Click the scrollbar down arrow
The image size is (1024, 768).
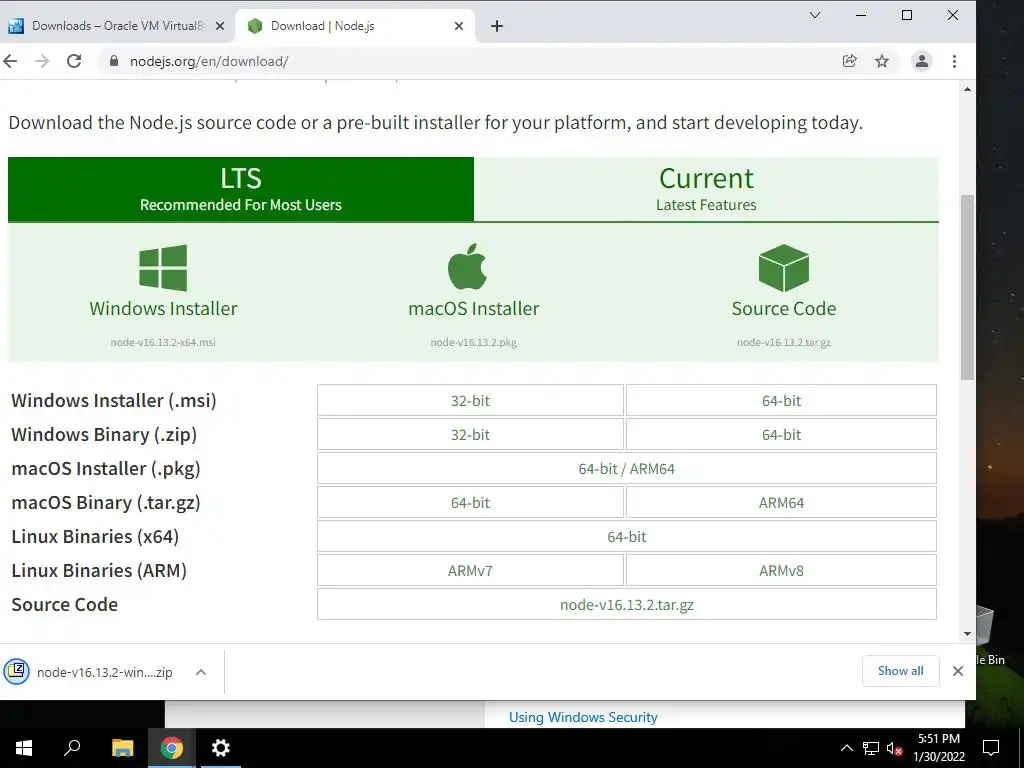pyautogui.click(x=967, y=633)
